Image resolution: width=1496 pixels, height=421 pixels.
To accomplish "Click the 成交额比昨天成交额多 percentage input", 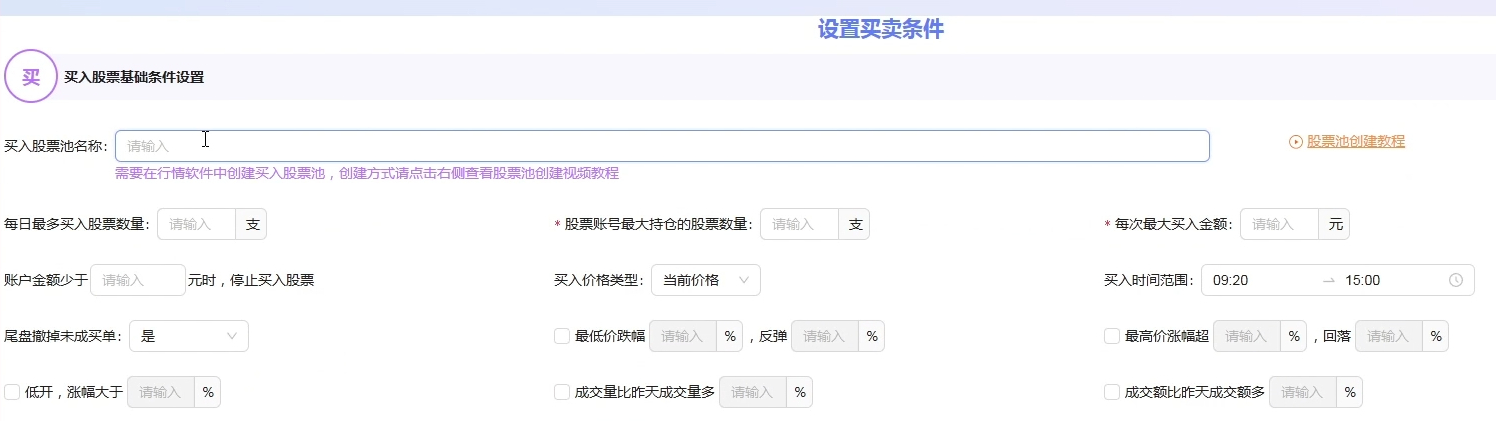I will pos(1303,392).
